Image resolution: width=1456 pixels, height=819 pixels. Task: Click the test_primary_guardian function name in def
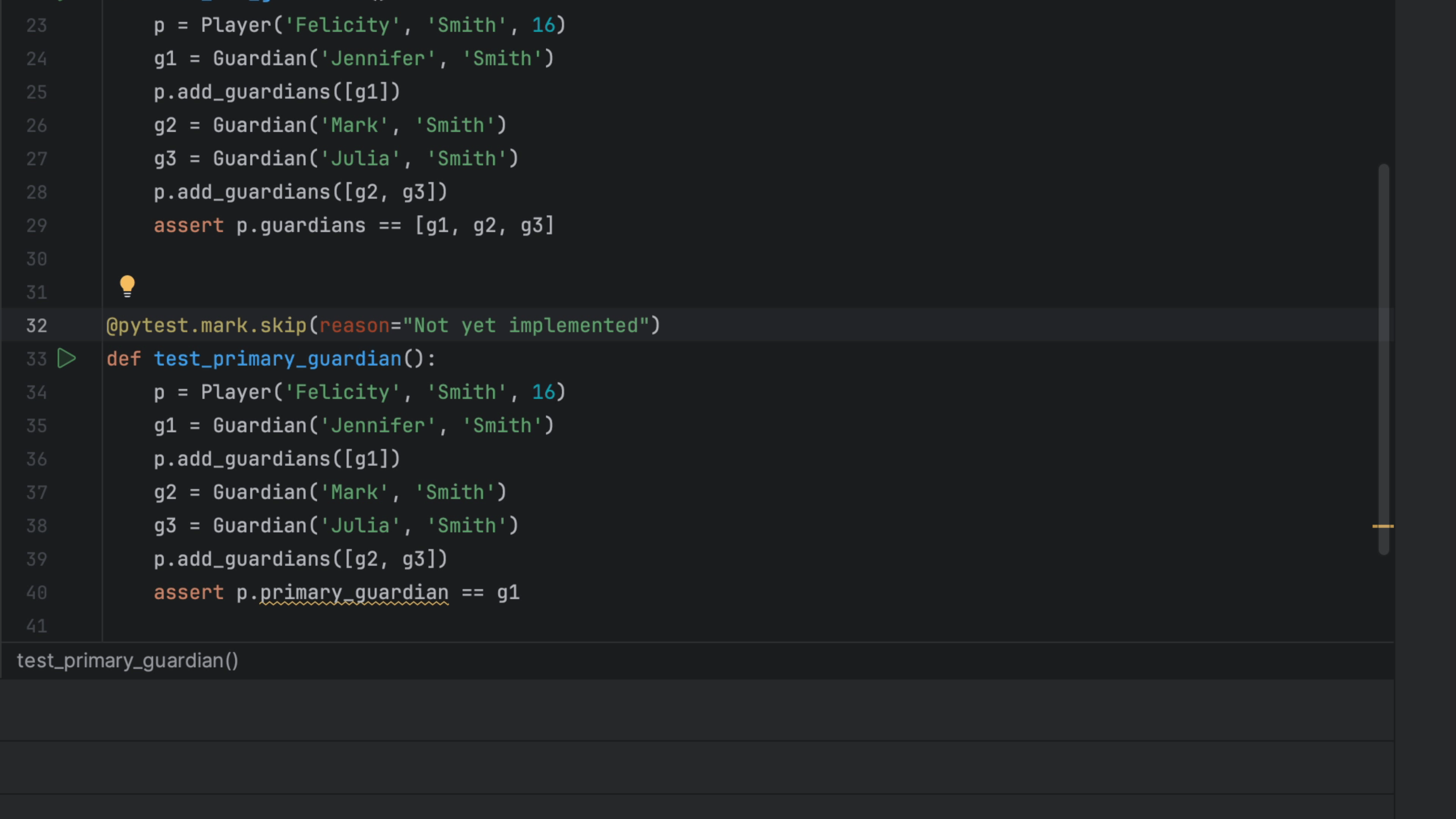(x=277, y=359)
